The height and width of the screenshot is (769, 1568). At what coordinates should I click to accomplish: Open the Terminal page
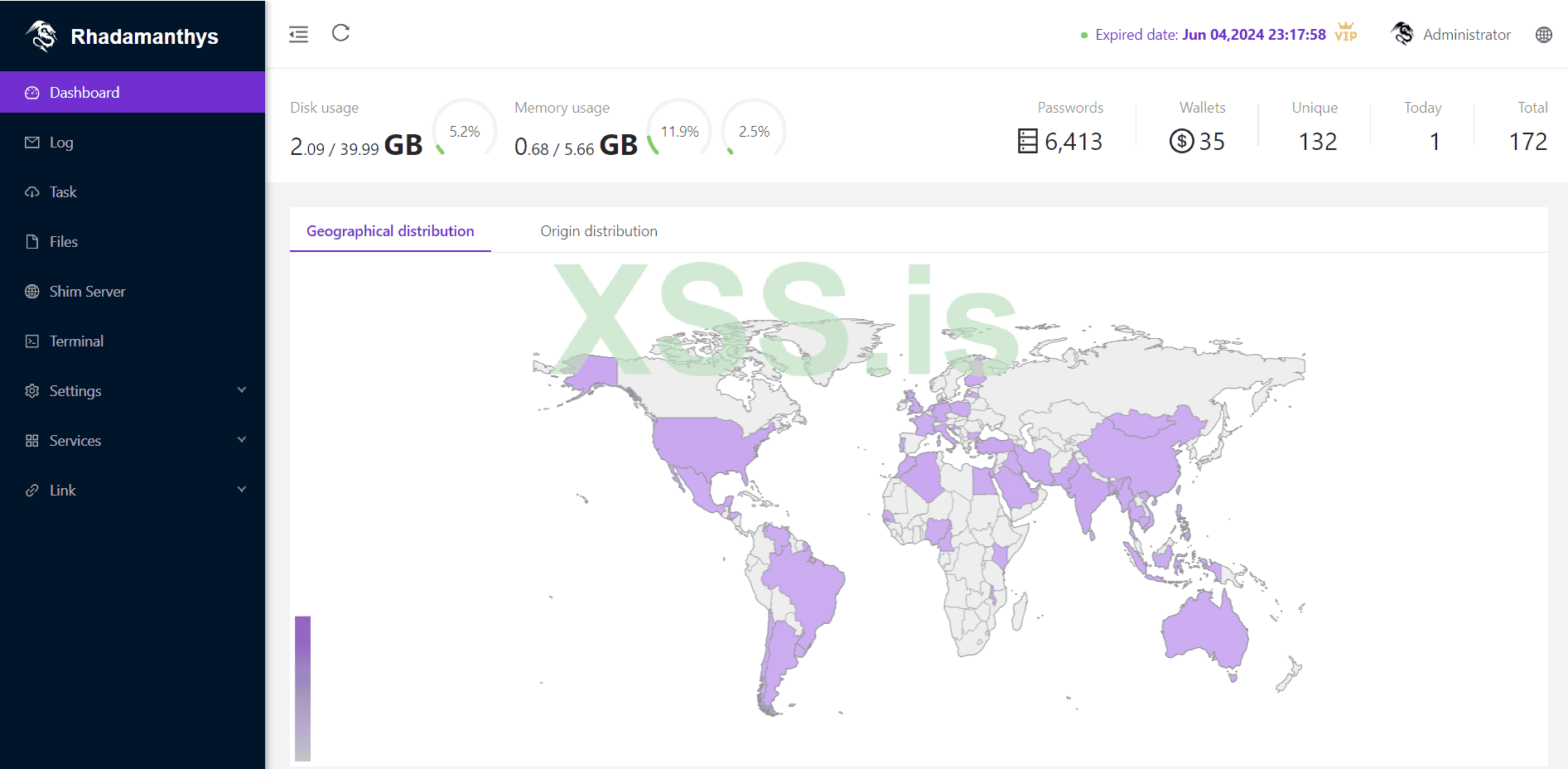[133, 341]
